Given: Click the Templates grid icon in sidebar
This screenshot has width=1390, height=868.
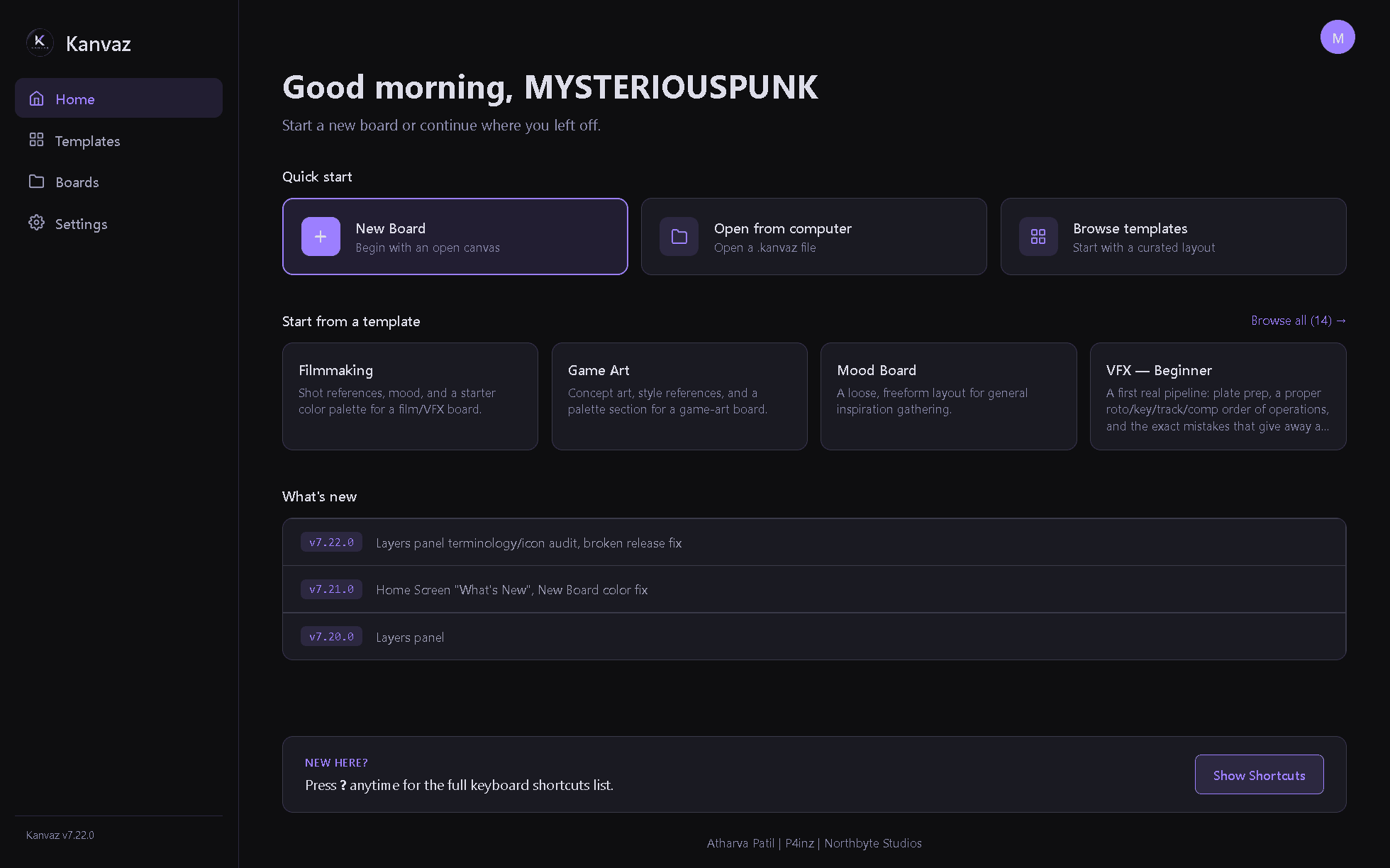Looking at the screenshot, I should (36, 140).
